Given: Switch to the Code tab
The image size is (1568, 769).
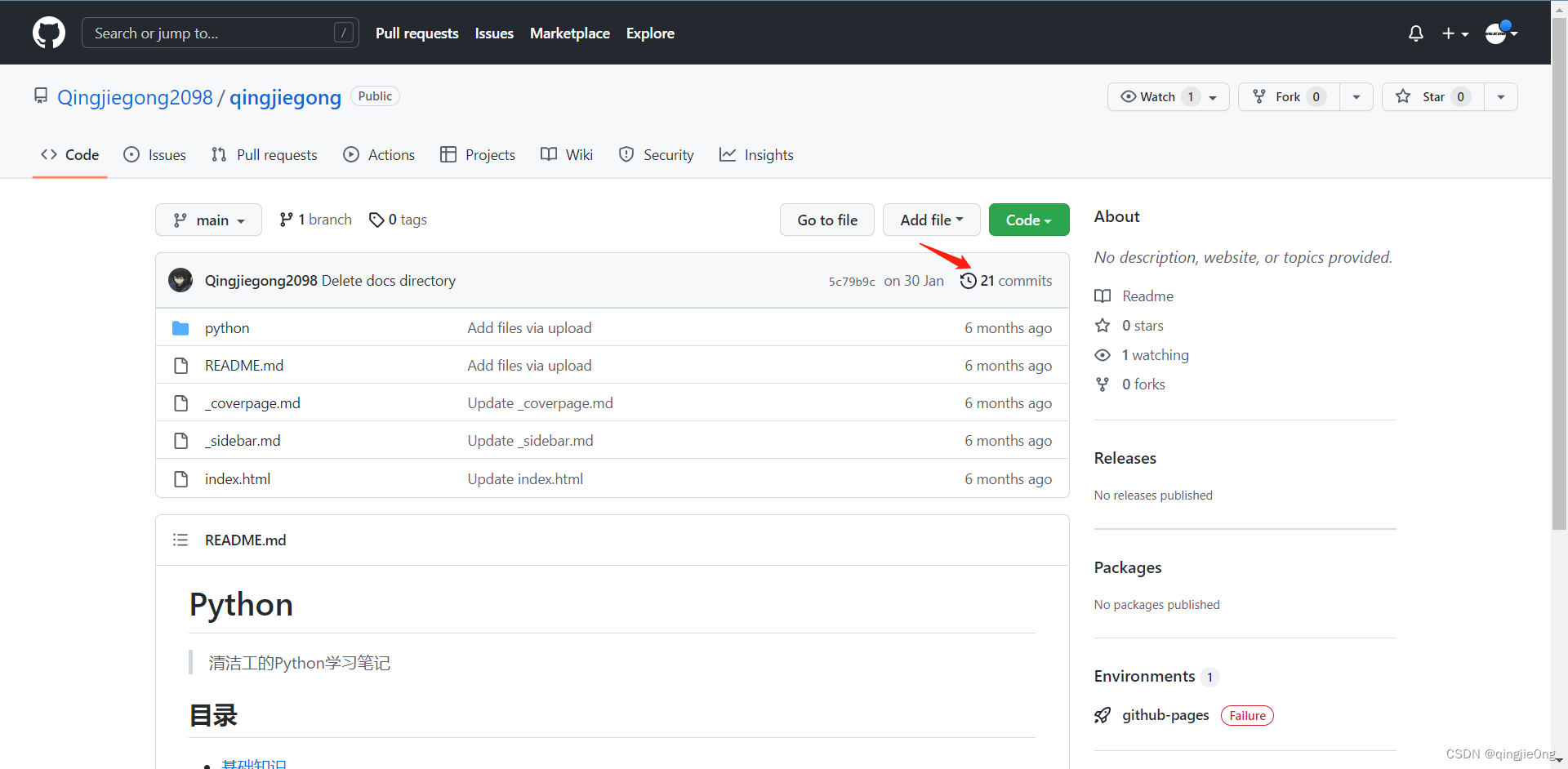Looking at the screenshot, I should (x=70, y=154).
